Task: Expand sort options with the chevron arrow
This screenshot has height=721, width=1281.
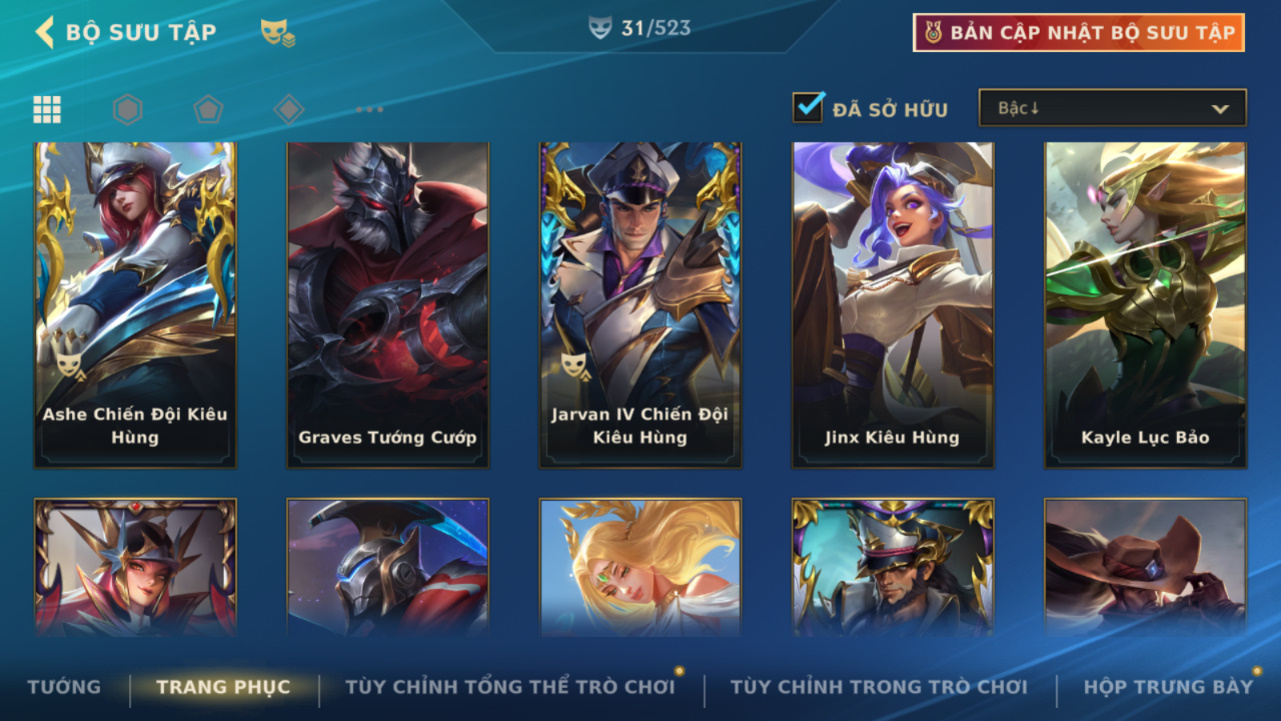Action: pyautogui.click(x=1220, y=109)
